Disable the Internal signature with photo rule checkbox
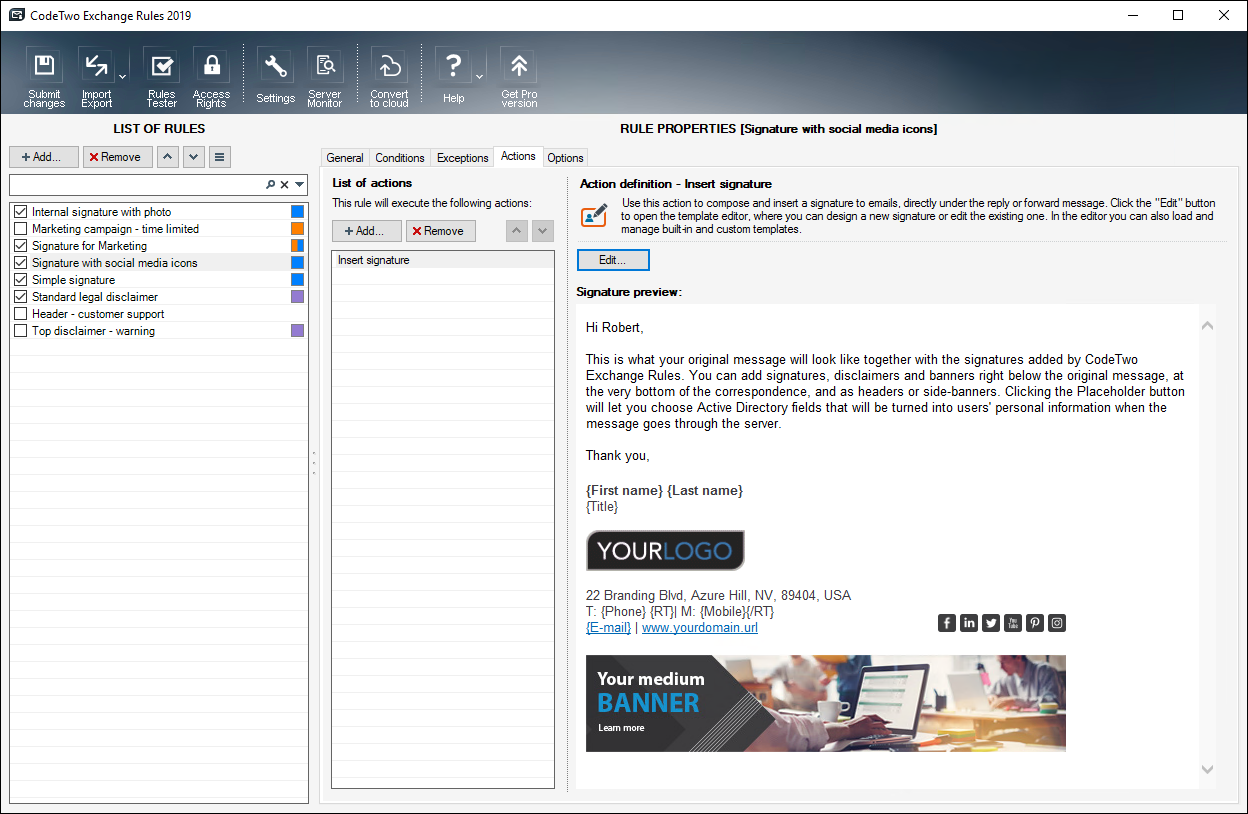The width and height of the screenshot is (1248, 814). click(20, 212)
